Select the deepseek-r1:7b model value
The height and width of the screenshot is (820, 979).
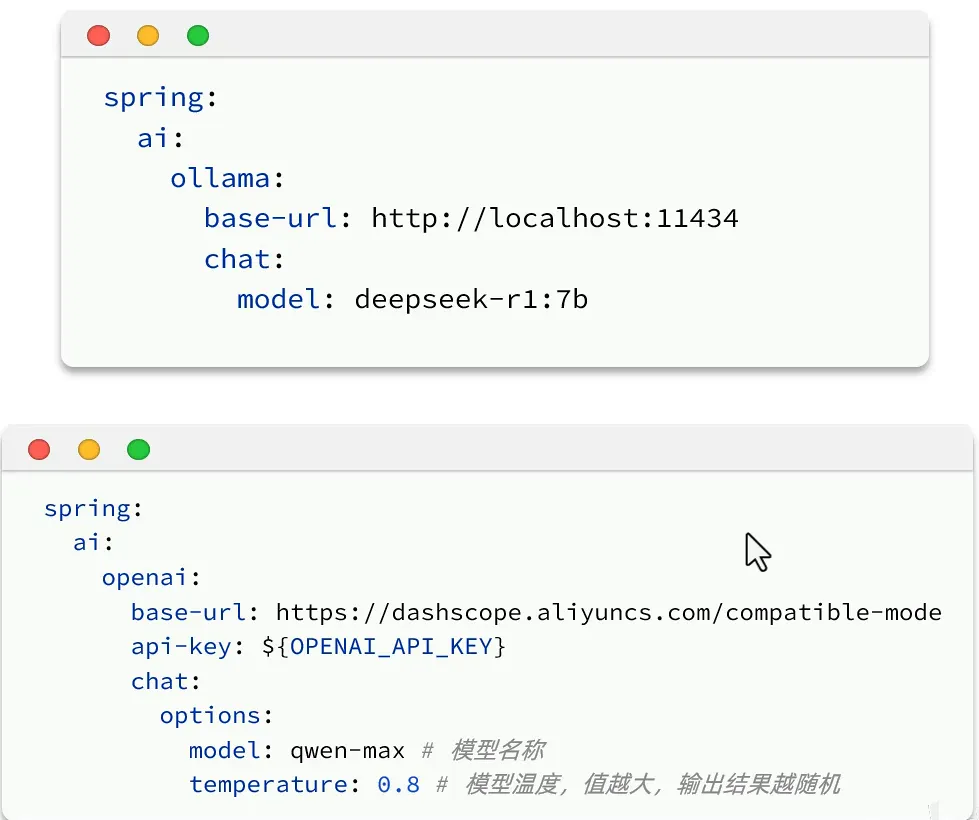(471, 299)
